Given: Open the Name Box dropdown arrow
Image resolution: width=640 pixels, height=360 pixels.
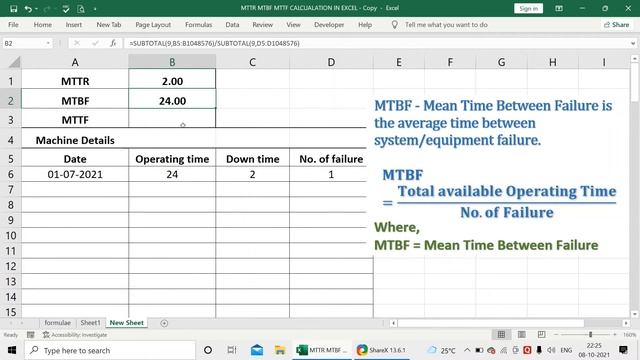Looking at the screenshot, I should click(x=48, y=43).
